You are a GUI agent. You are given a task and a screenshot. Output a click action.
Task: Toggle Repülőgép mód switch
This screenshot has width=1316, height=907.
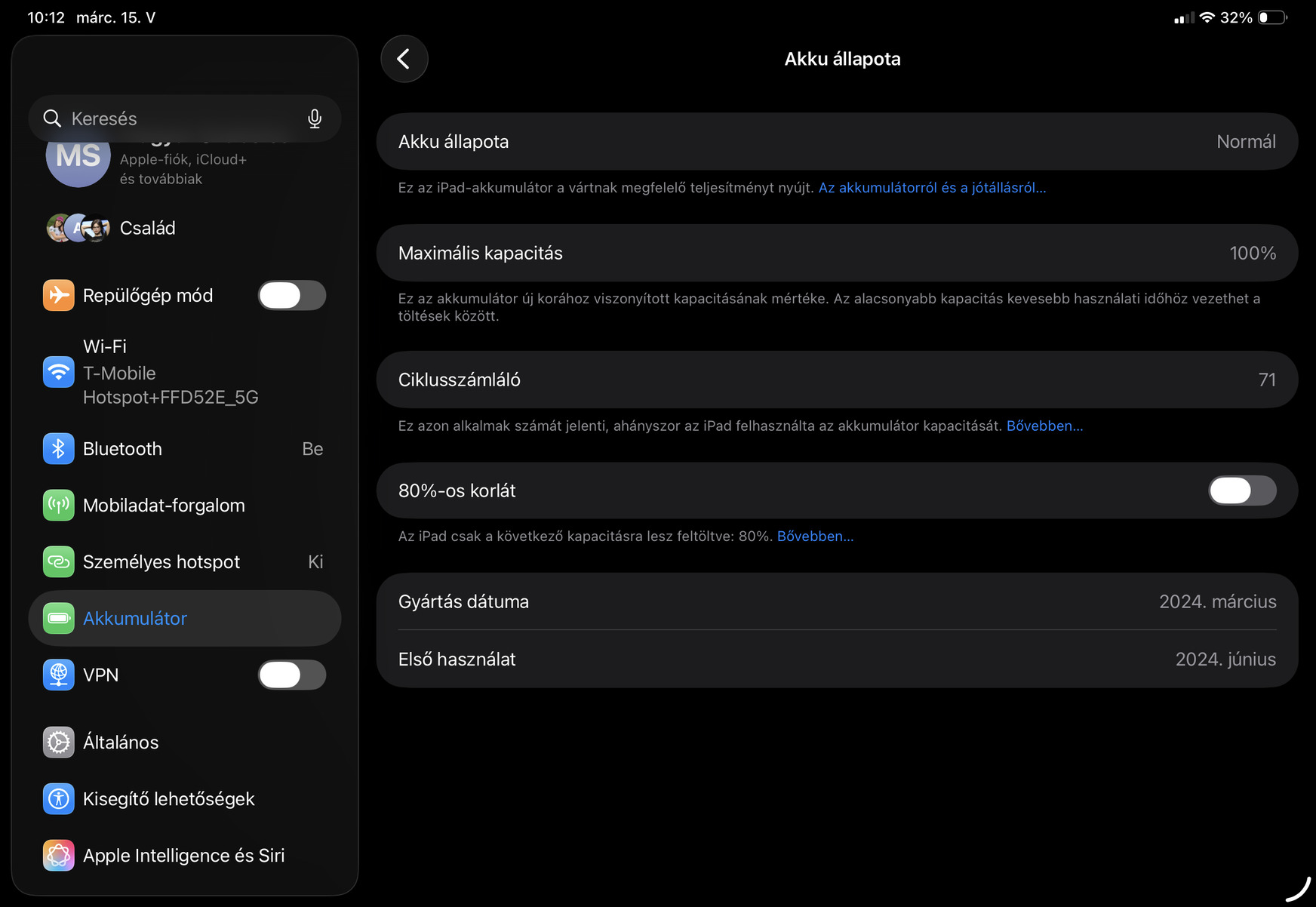pos(292,296)
